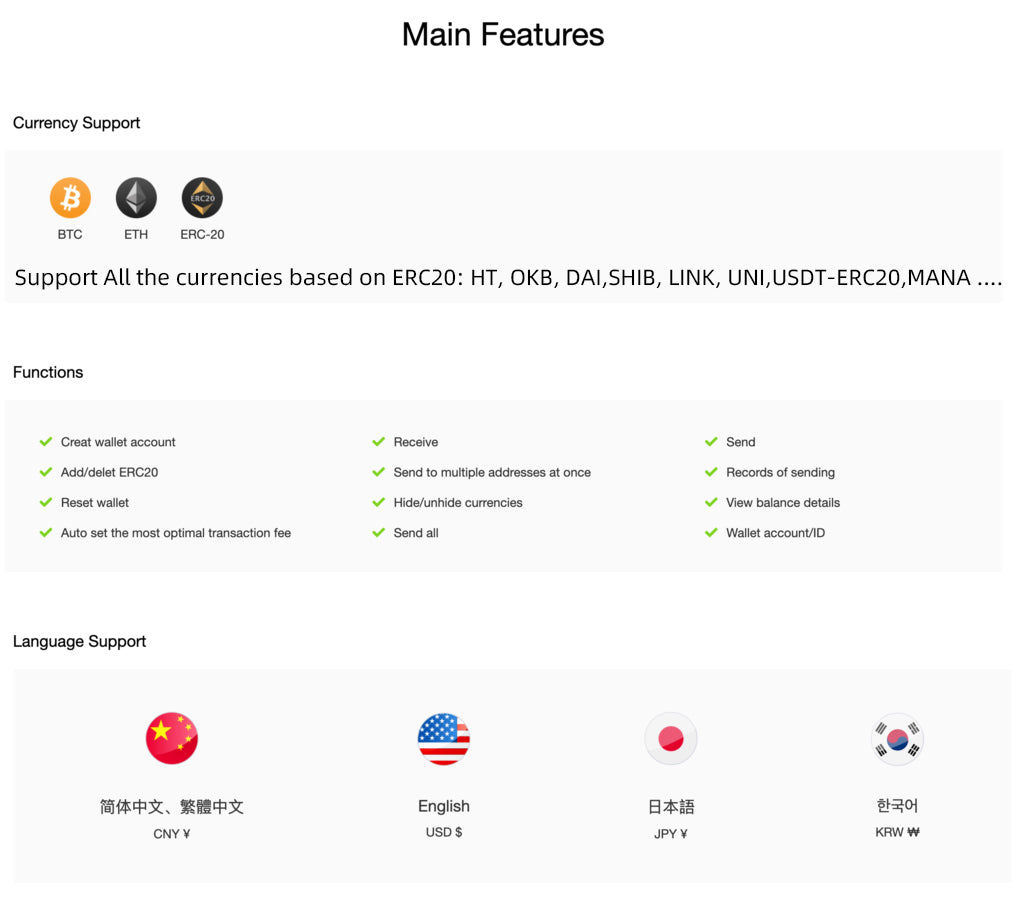The width and height of the screenshot is (1024, 898).
Task: Click the checkmark next to Reset wallet
Action: pyautogui.click(x=46, y=503)
